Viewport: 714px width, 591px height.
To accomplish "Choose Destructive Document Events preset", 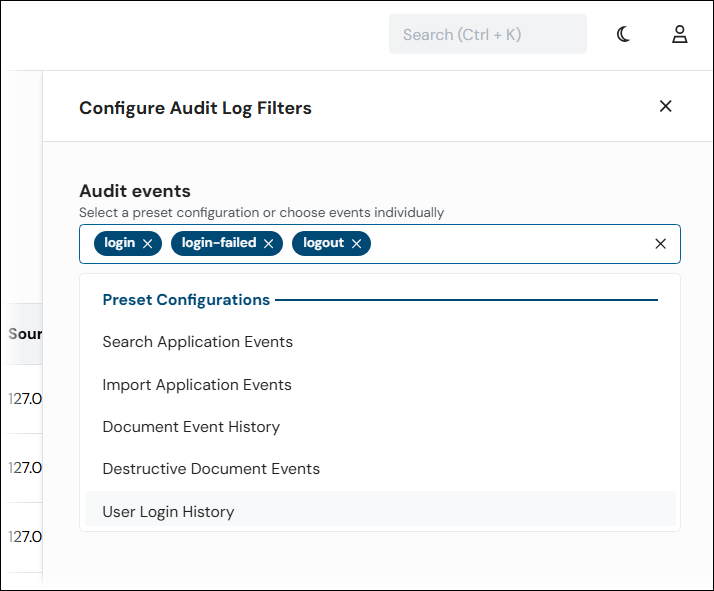I will click(380, 469).
